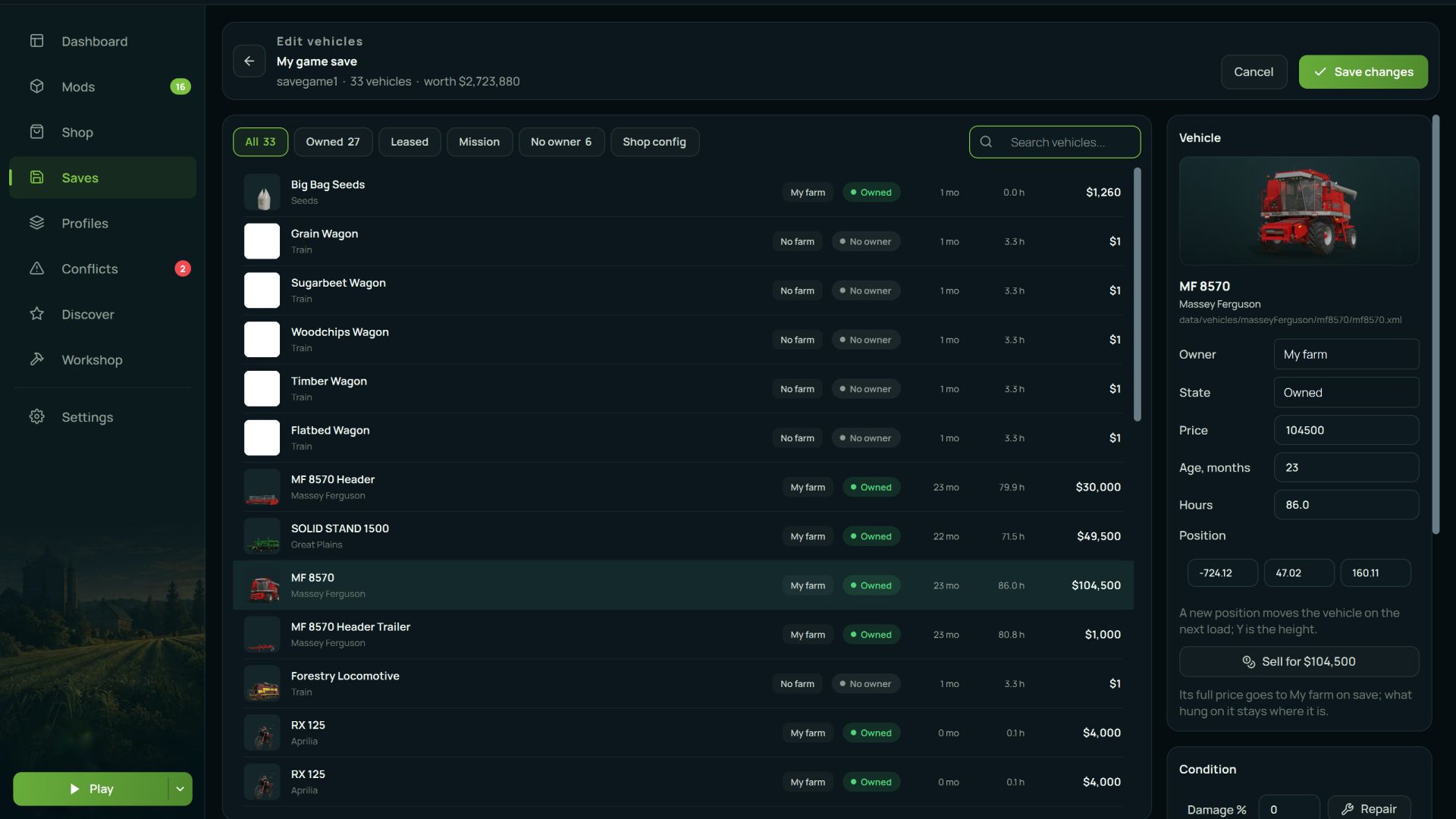This screenshot has width=1456, height=819.
Task: Click the Repair button
Action: [x=1369, y=808]
